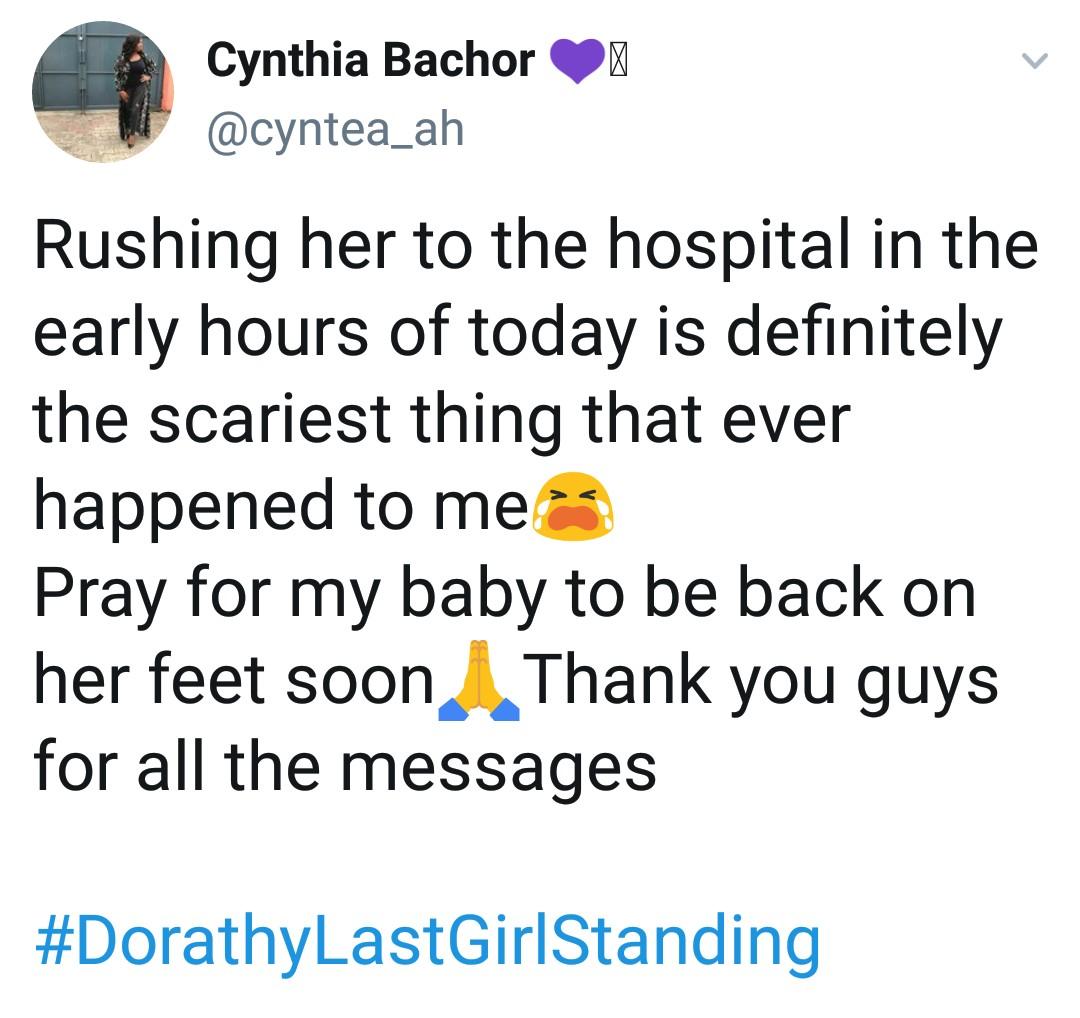Click the folded hands prayer emoji
The image size is (1080, 1018).
pos(479,684)
